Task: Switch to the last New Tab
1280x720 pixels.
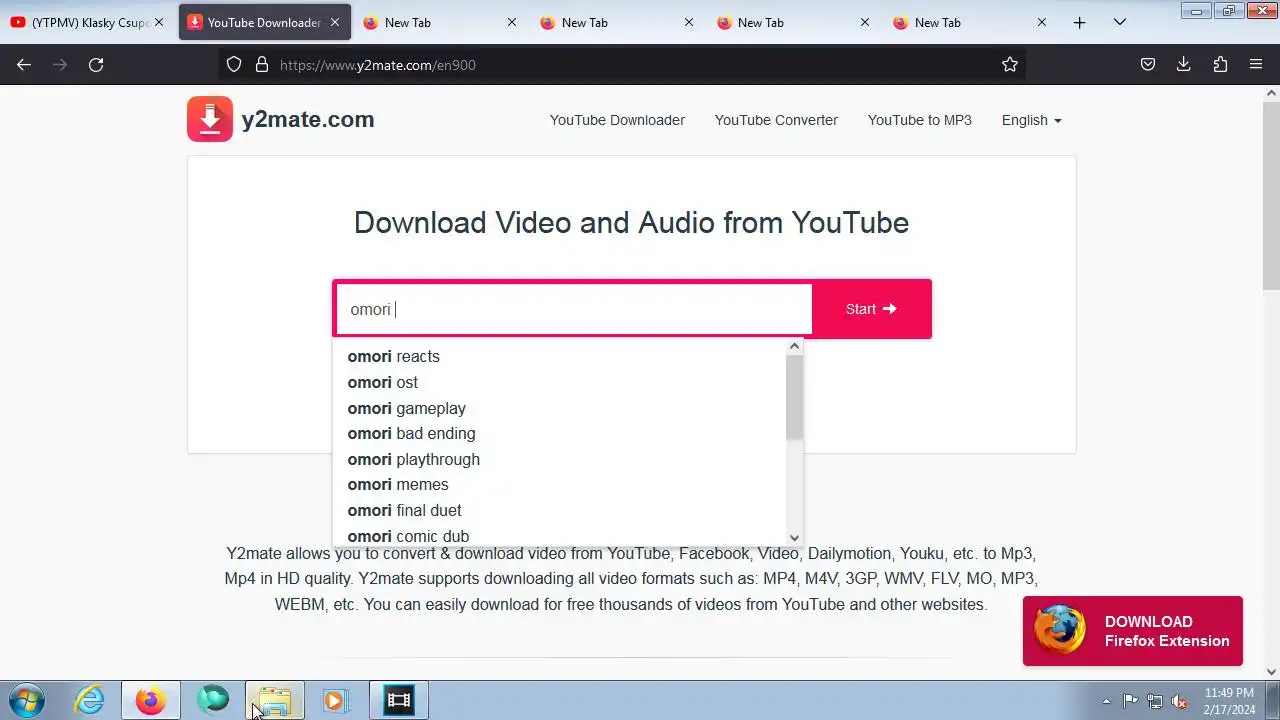Action: (x=970, y=22)
